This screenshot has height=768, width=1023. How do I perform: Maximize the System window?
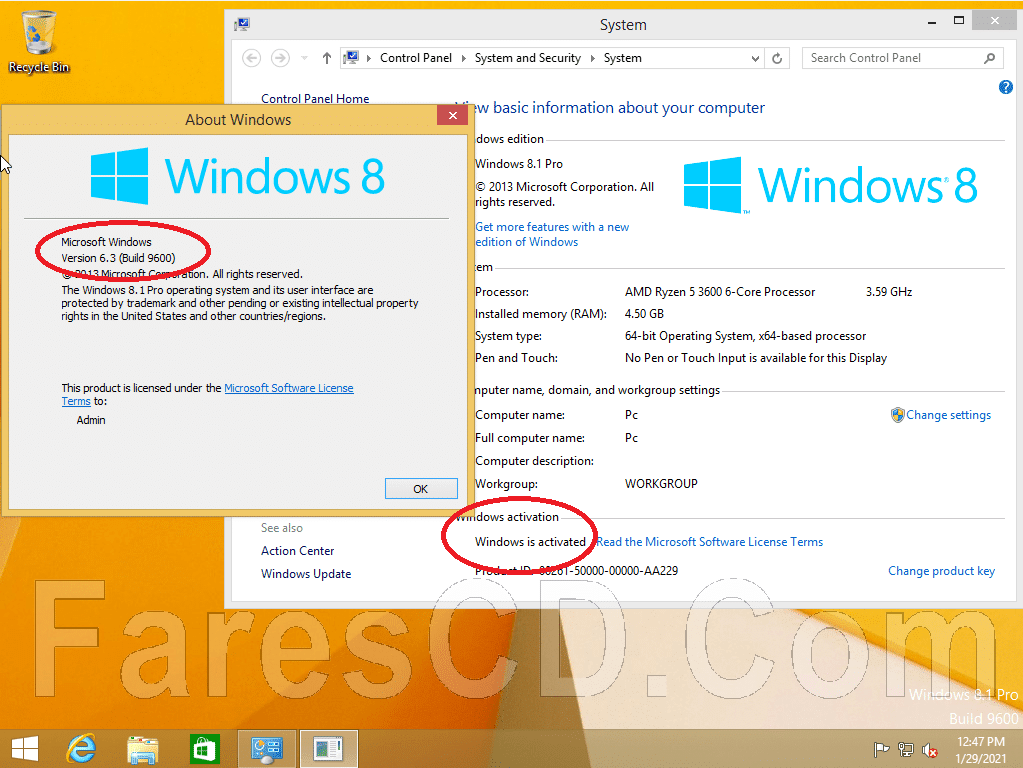coord(958,22)
